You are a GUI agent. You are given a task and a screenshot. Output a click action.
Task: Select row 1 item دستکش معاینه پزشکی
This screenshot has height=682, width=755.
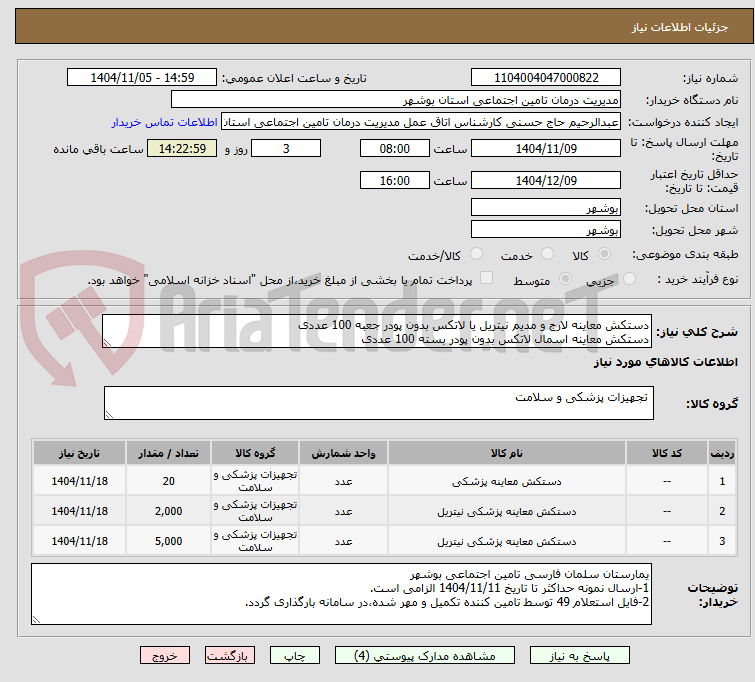coord(507,481)
